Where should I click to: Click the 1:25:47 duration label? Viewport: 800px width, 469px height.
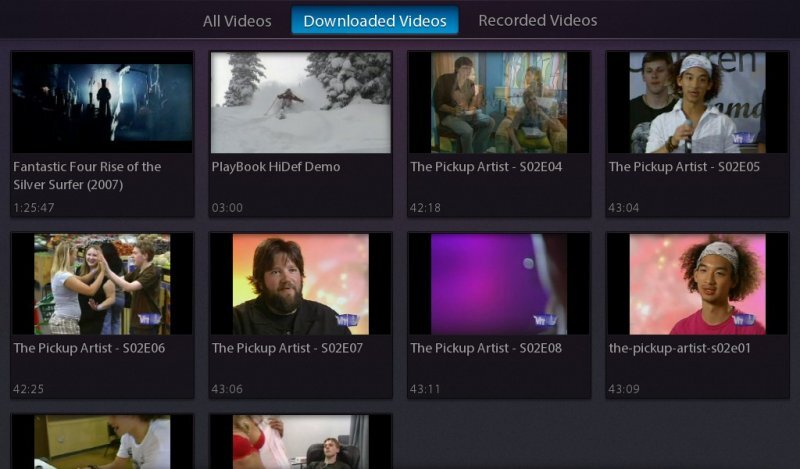pos(34,208)
